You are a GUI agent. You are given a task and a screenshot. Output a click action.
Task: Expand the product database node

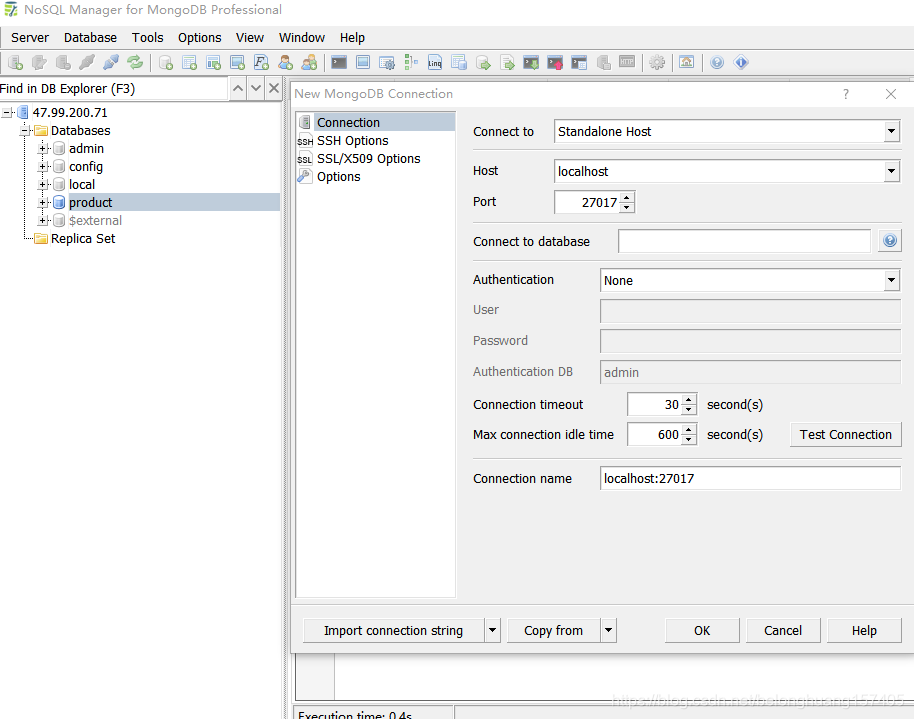click(x=42, y=203)
